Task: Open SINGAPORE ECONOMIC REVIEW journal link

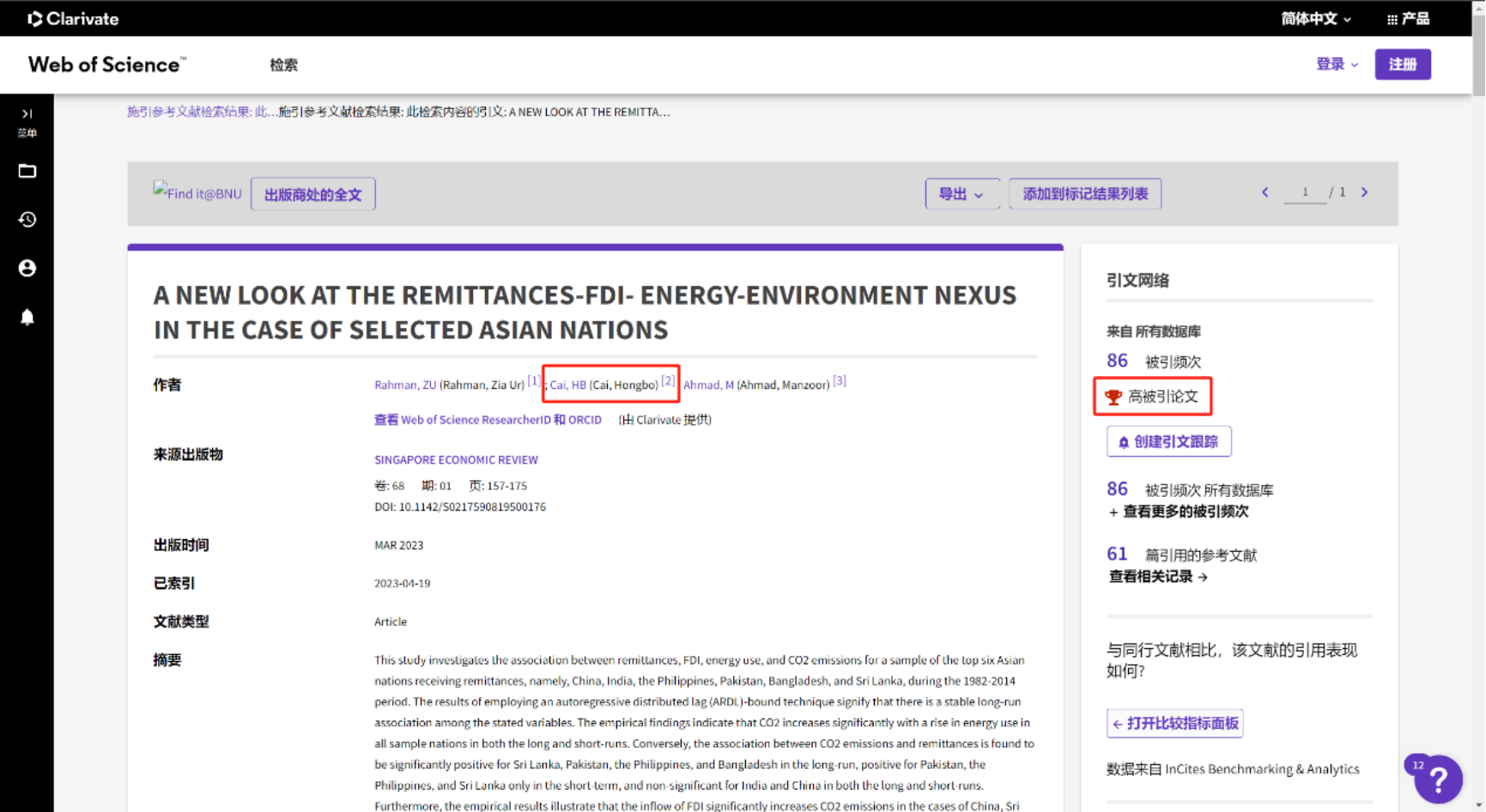Action: [x=456, y=460]
